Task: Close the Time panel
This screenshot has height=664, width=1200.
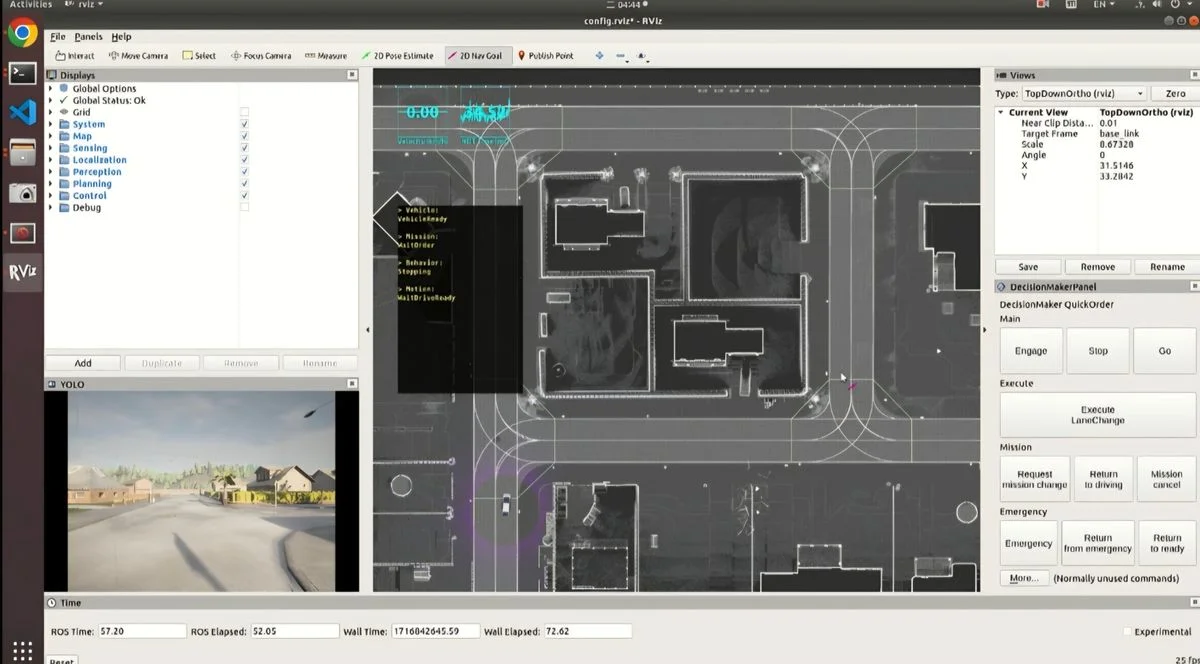Action: [x=1192, y=603]
